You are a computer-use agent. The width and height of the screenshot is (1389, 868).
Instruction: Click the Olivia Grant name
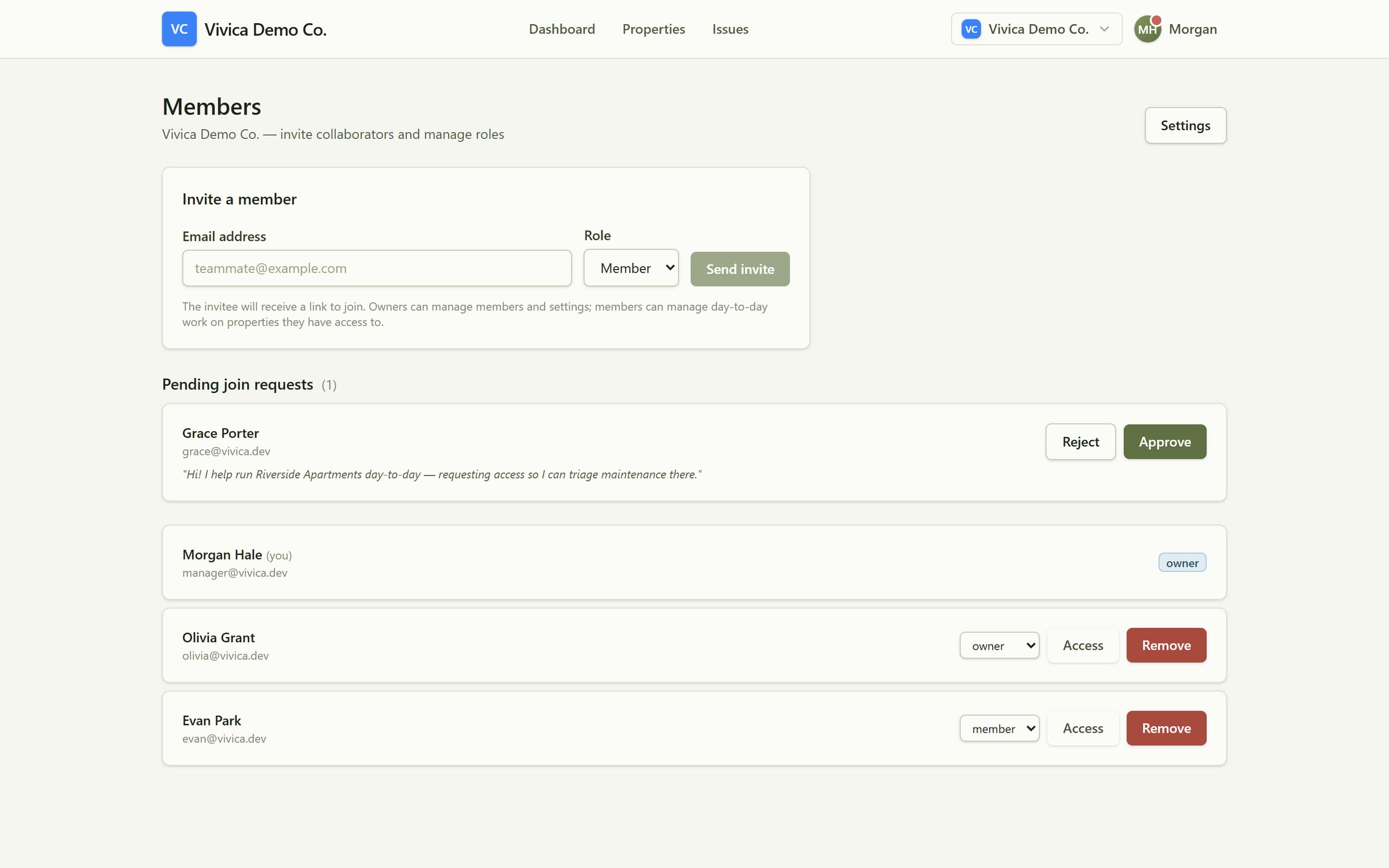click(218, 637)
